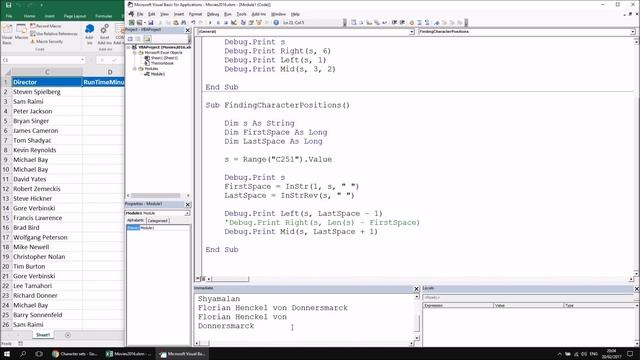Open Formulas tab in Excel ribbon
Viewport: 640px width, 360px height.
tap(104, 16)
